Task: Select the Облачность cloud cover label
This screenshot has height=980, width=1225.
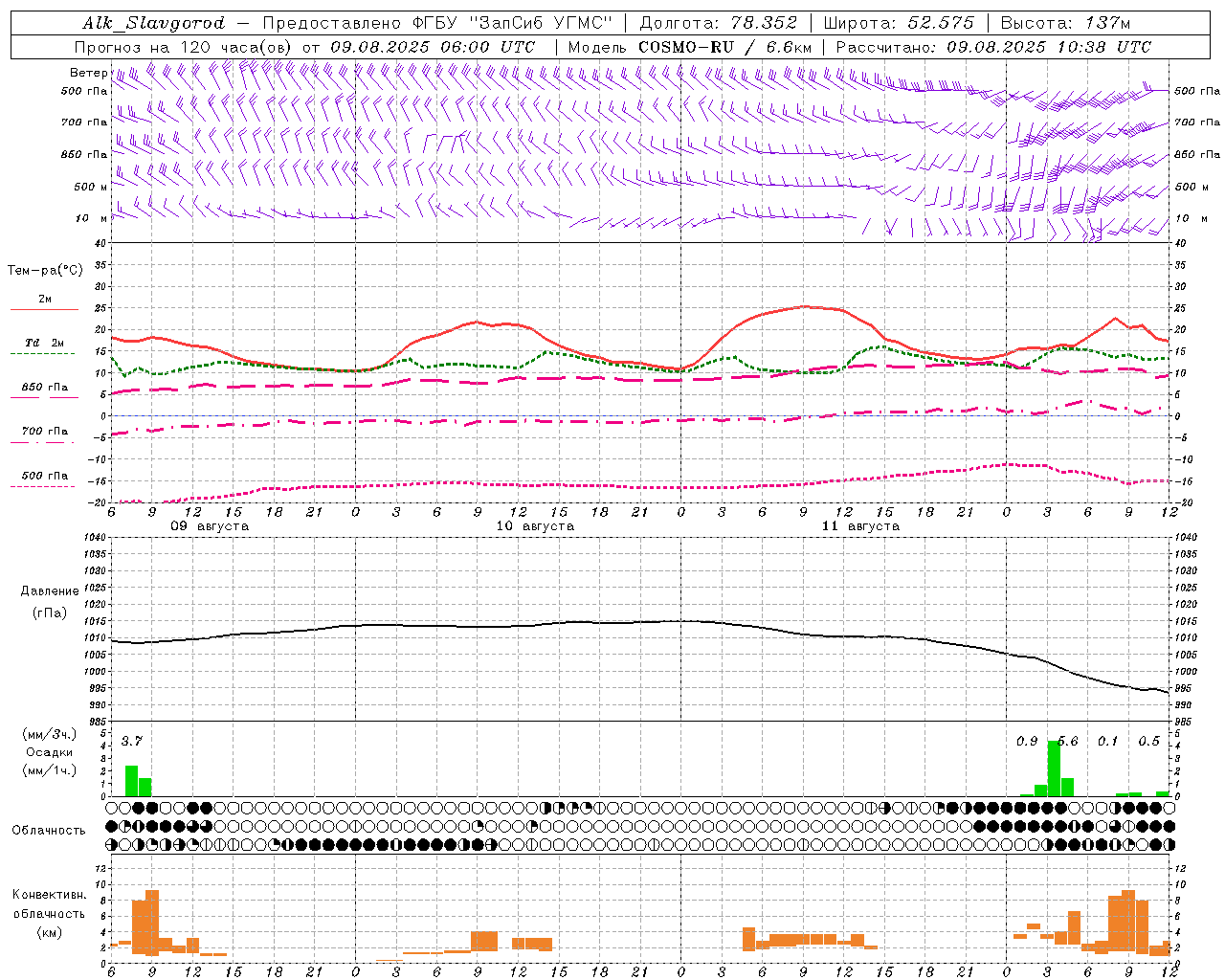Action: (49, 831)
